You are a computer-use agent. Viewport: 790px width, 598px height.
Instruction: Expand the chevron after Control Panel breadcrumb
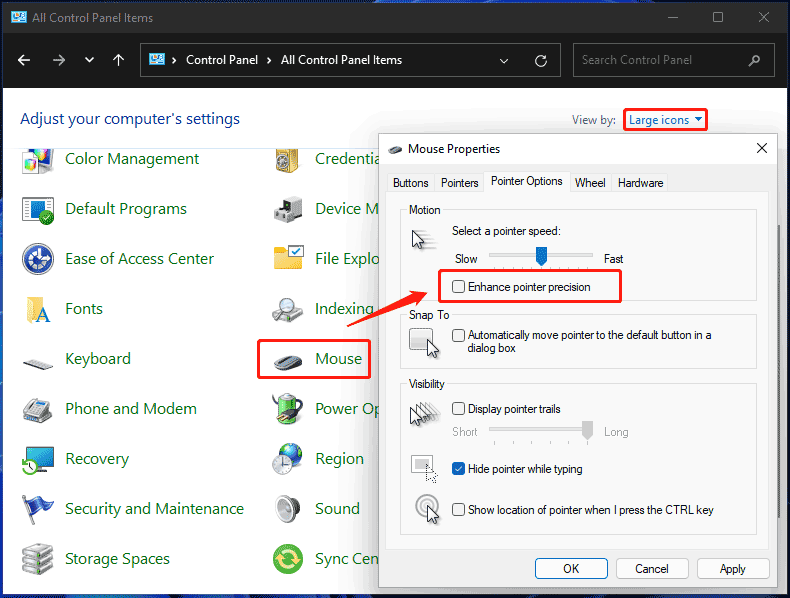point(269,60)
